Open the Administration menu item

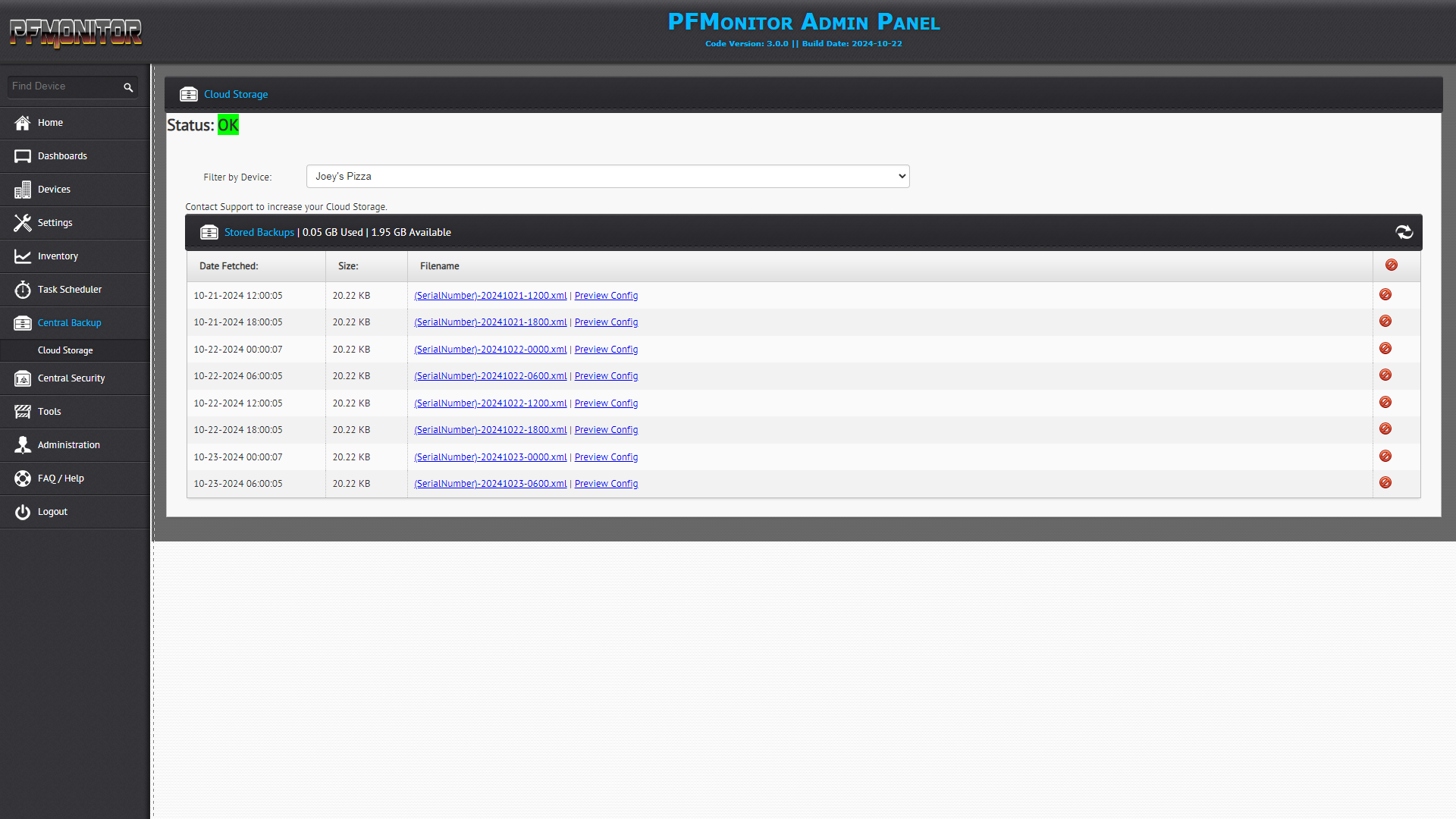pyautogui.click(x=74, y=445)
